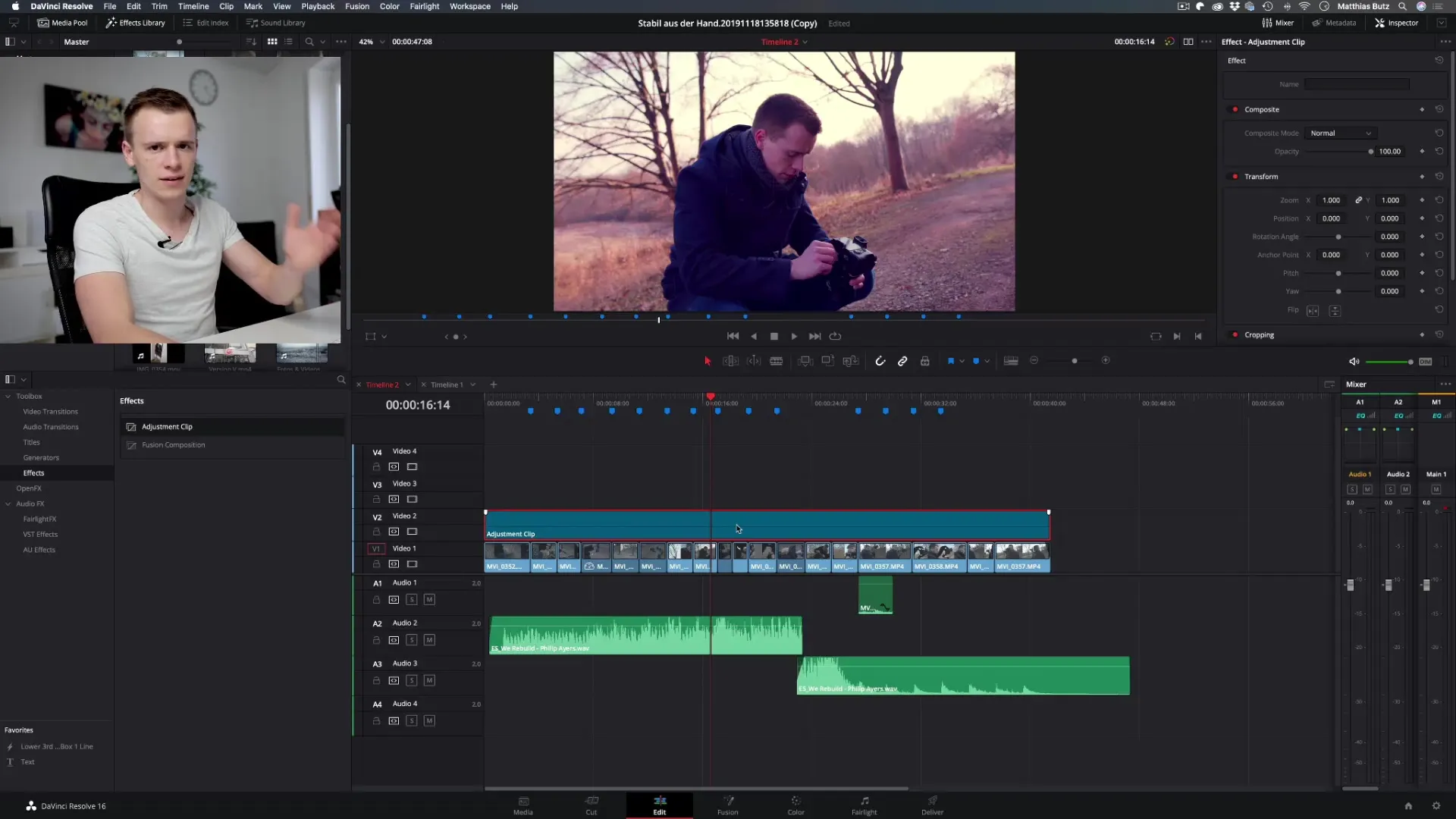Play the viewer in reverse
The width and height of the screenshot is (1456, 819).
pyautogui.click(x=754, y=337)
